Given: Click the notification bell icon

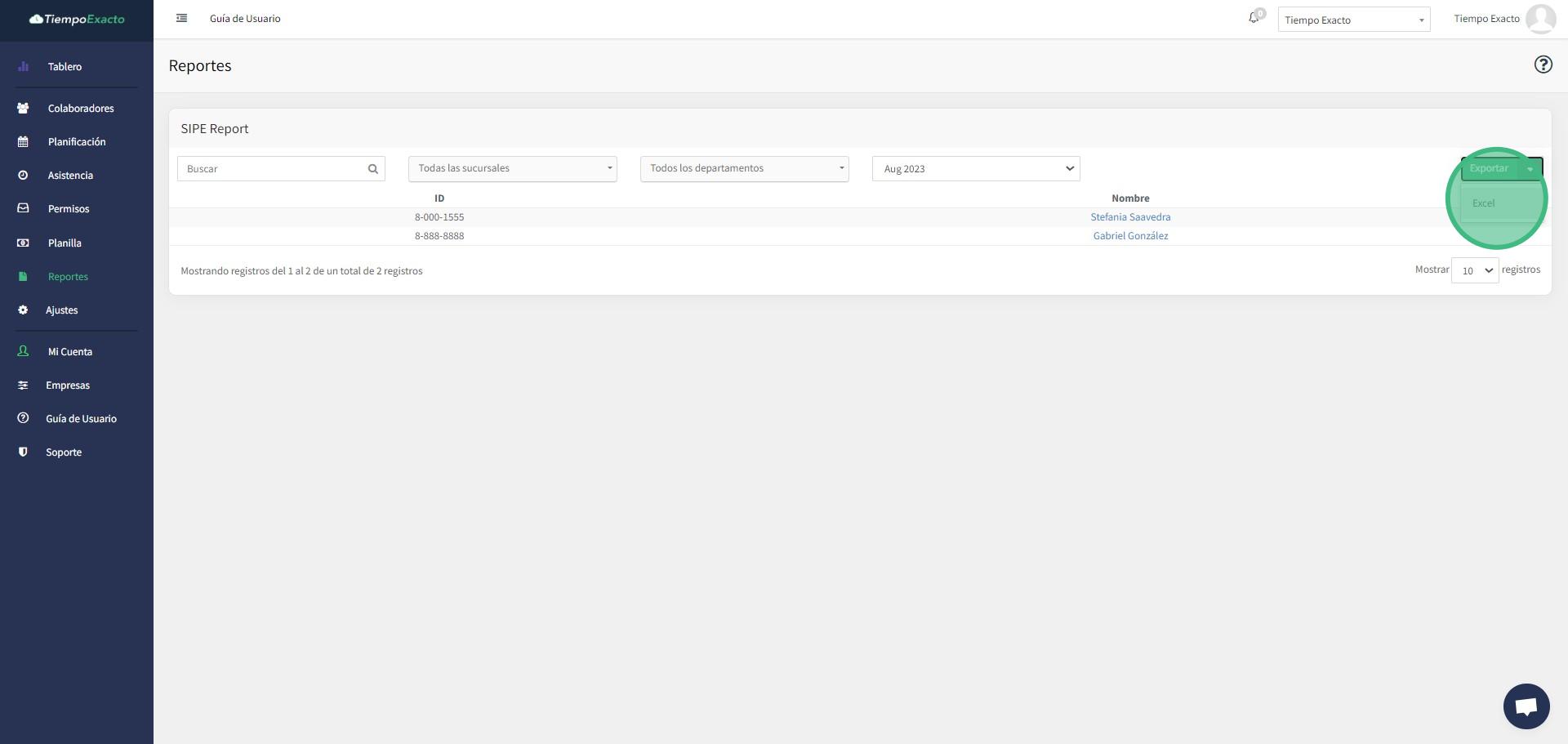Looking at the screenshot, I should point(1254,18).
